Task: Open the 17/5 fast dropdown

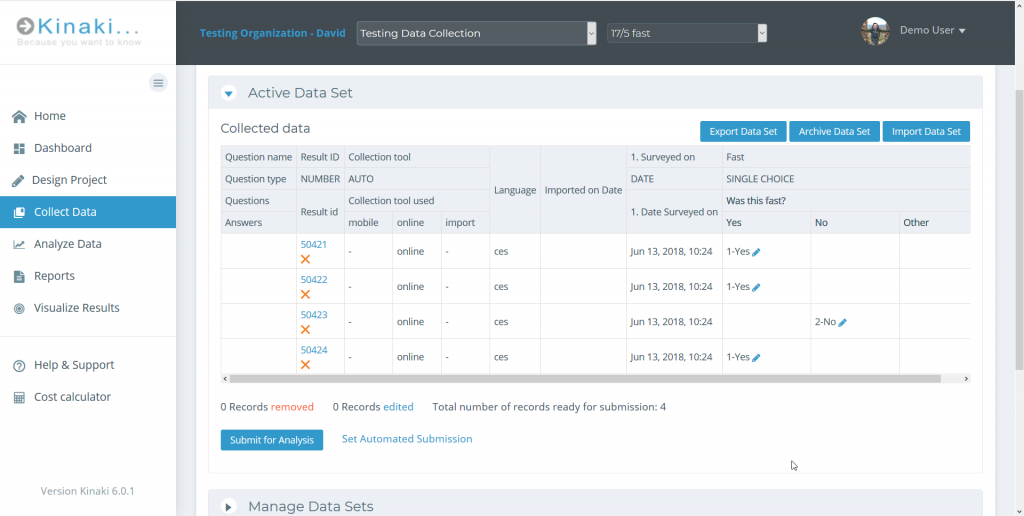Action: (x=687, y=33)
